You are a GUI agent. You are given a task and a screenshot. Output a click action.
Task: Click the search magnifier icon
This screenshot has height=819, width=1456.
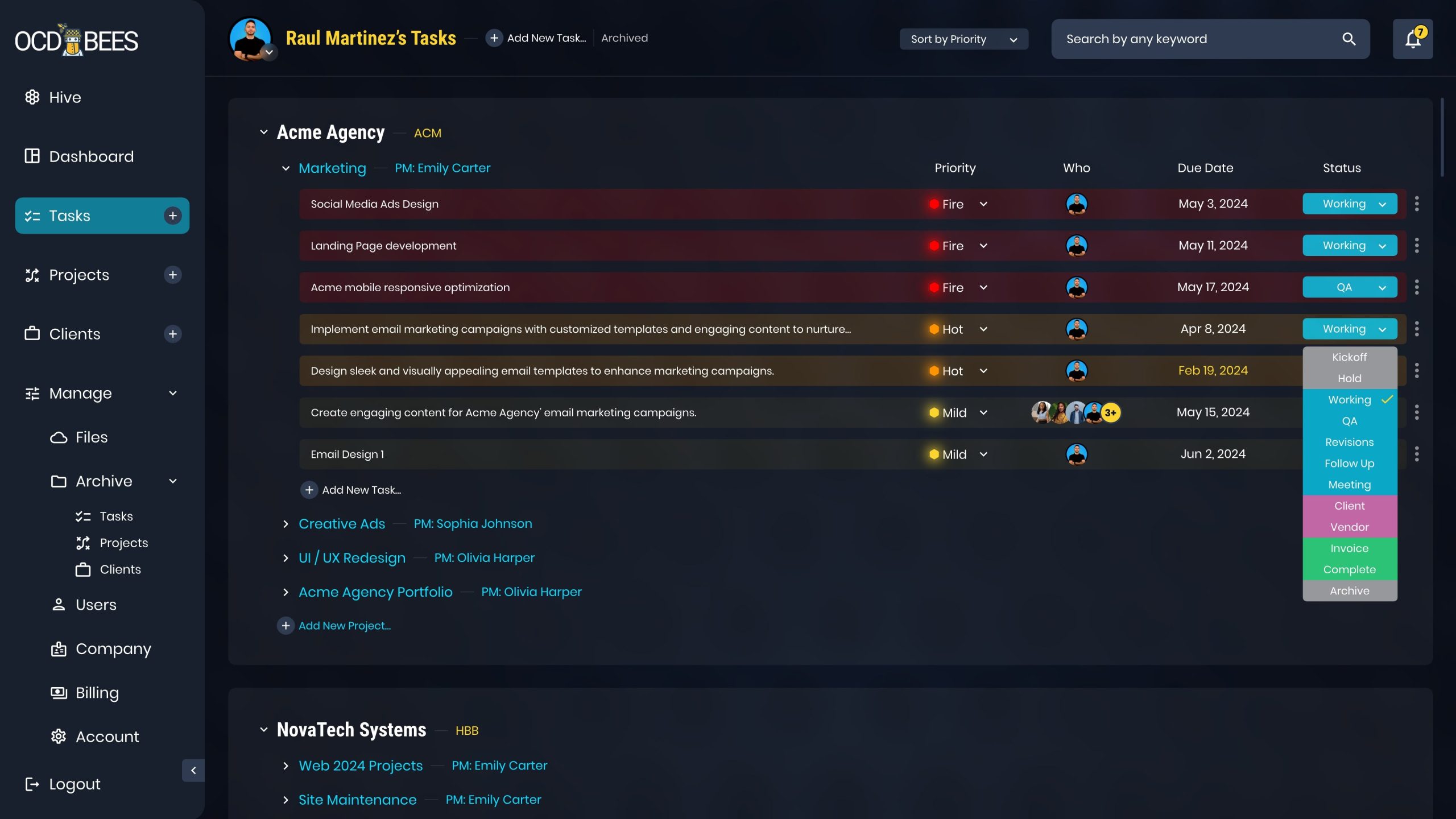point(1349,39)
